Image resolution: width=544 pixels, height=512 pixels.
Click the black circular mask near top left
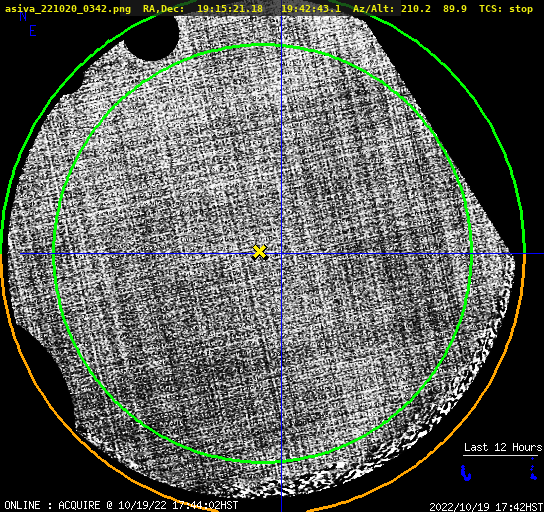click(152, 38)
